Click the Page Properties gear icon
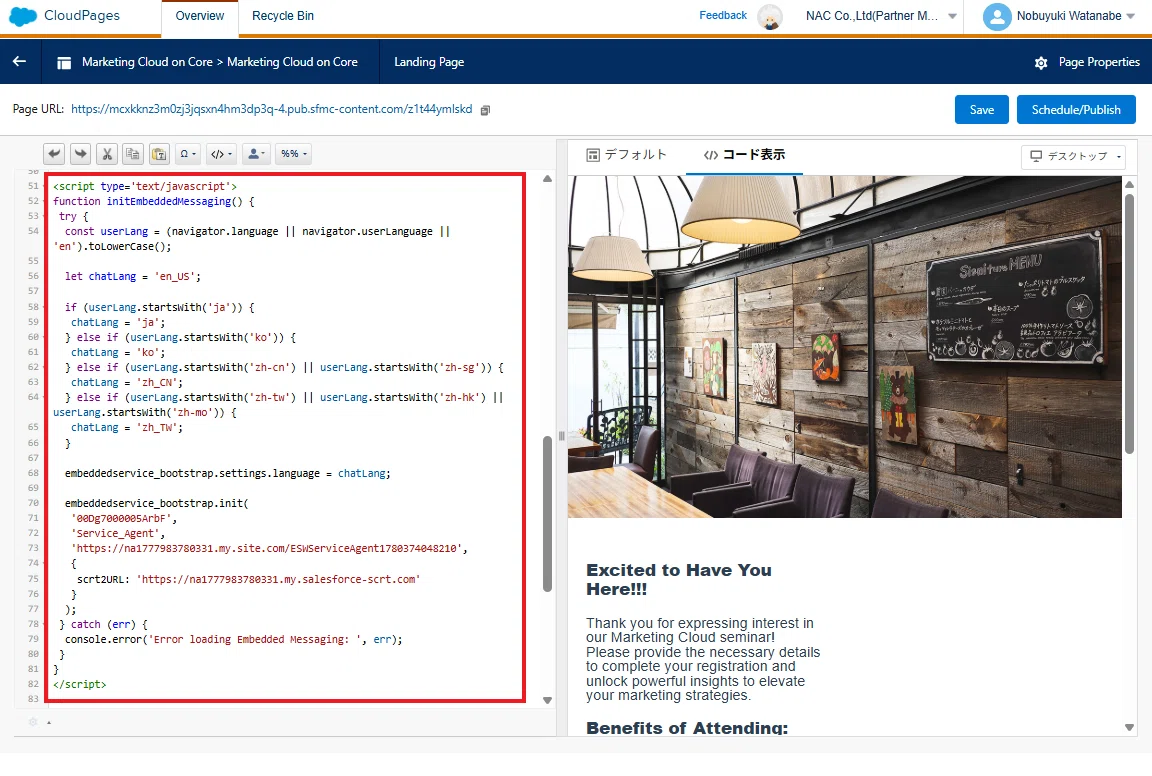 pyautogui.click(x=1041, y=62)
